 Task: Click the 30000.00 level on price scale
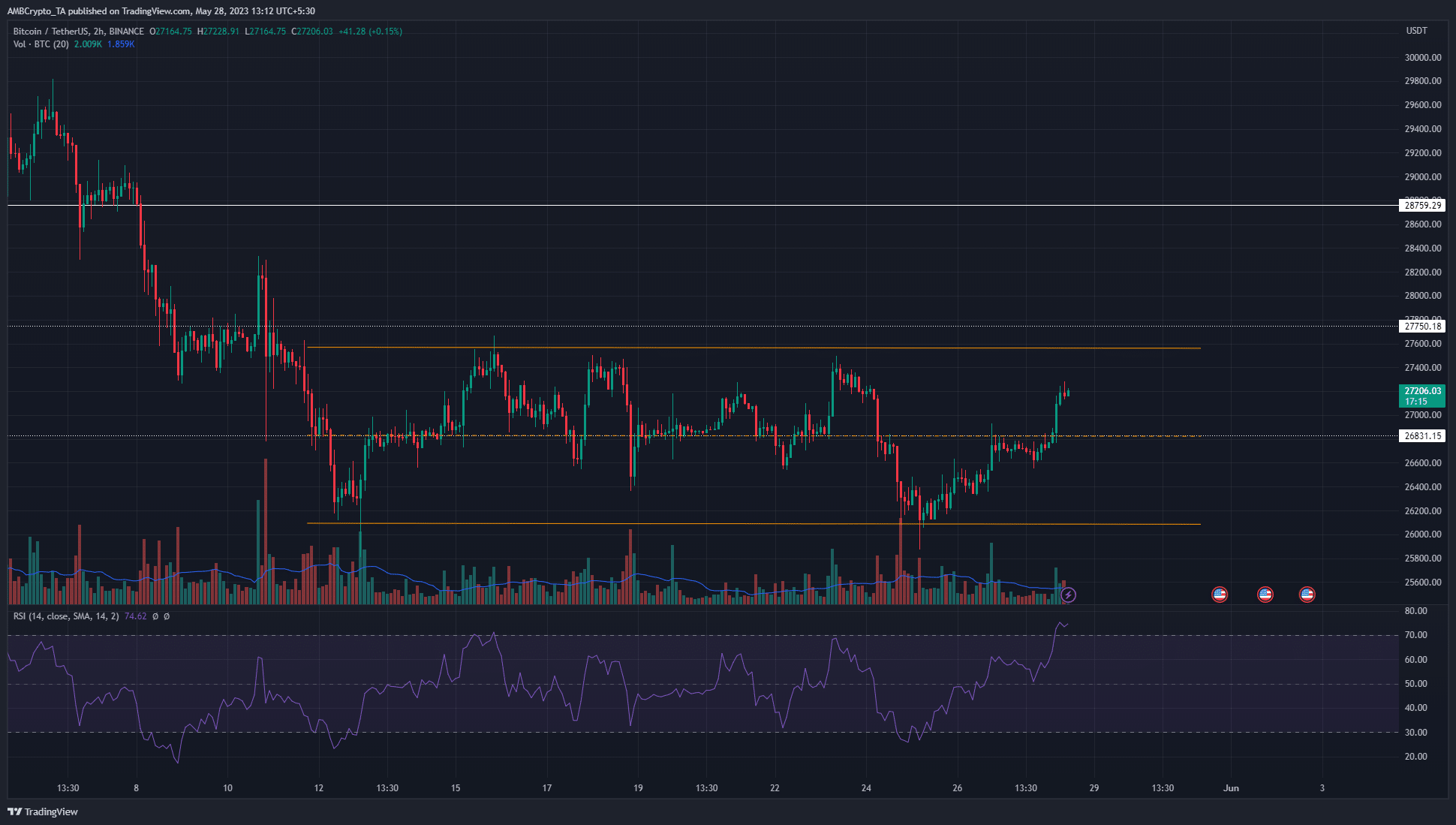click(x=1422, y=57)
